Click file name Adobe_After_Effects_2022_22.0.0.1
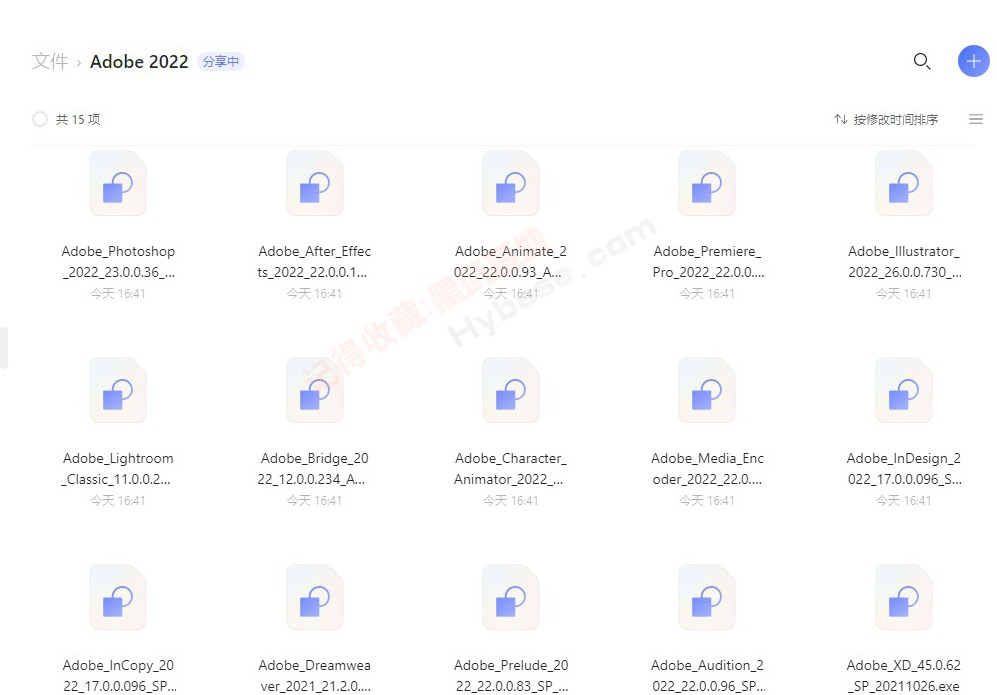 [x=314, y=261]
